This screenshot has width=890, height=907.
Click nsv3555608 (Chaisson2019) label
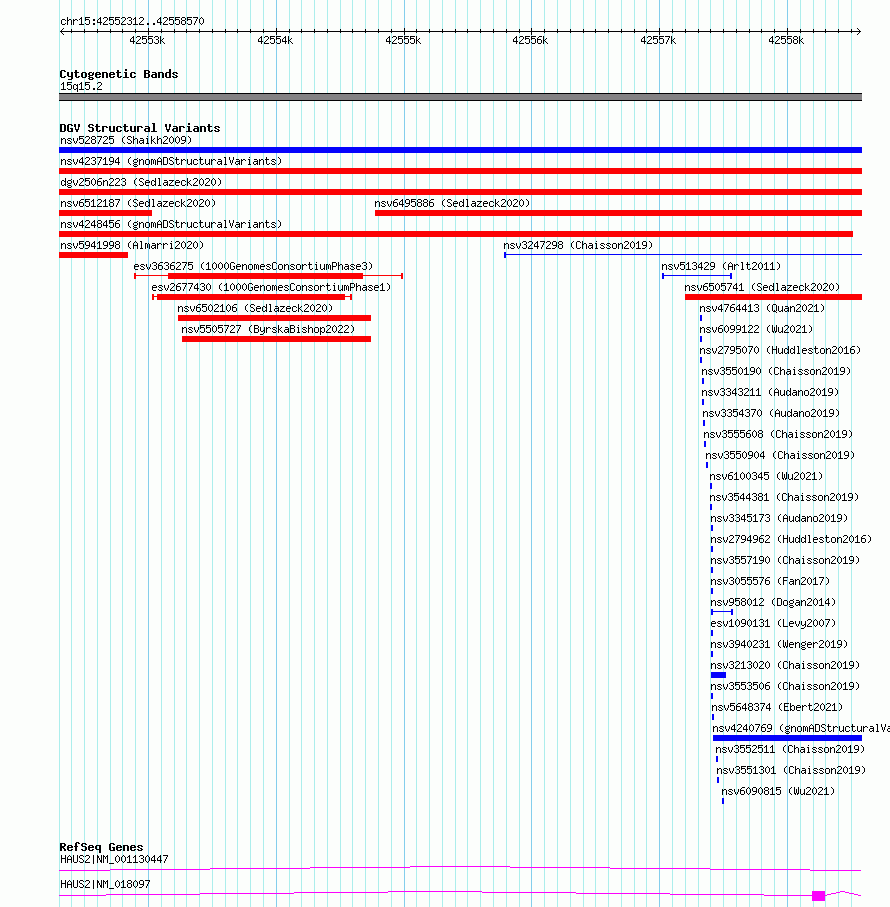778,434
